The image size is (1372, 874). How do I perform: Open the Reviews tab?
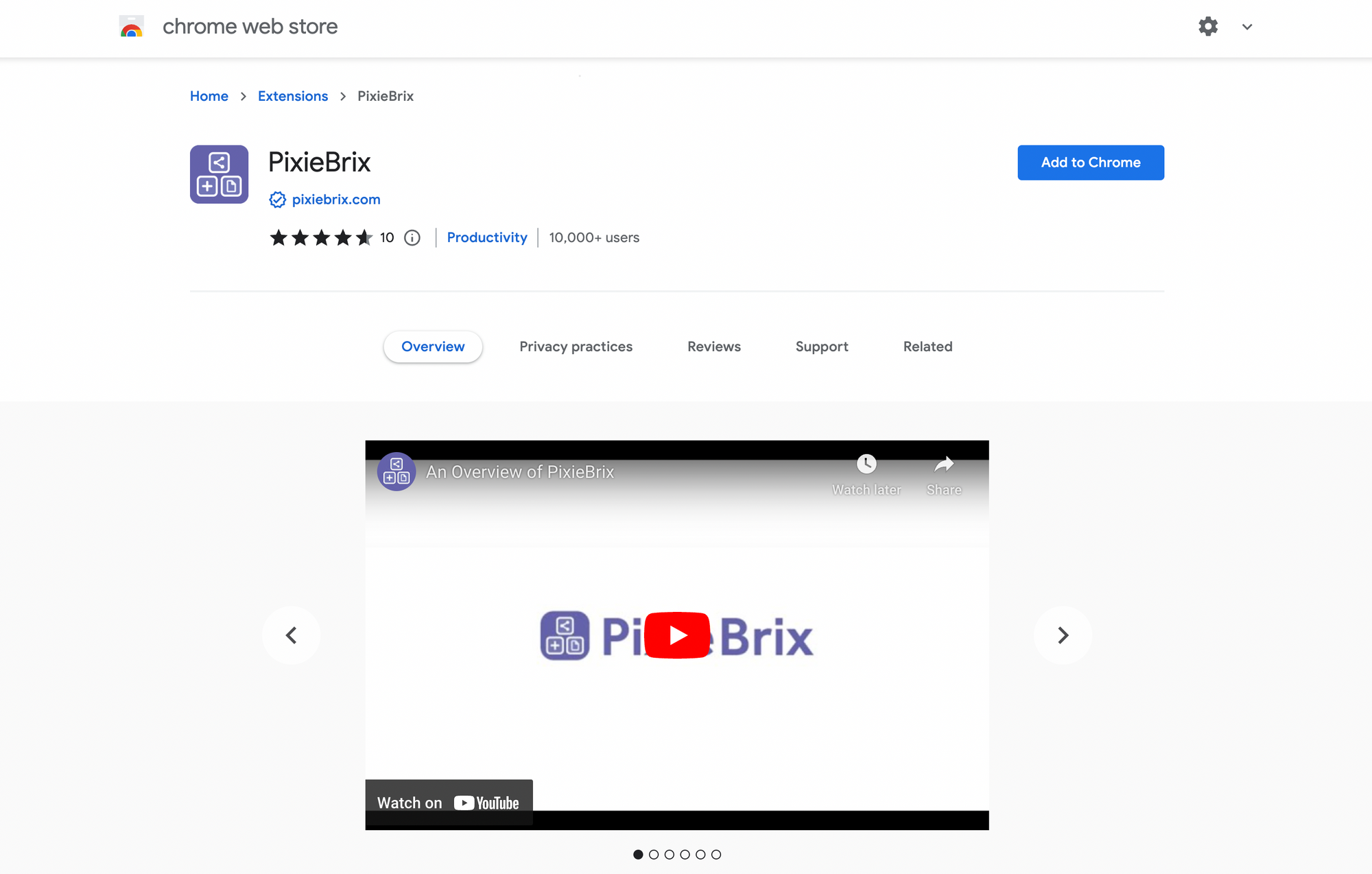pos(713,346)
